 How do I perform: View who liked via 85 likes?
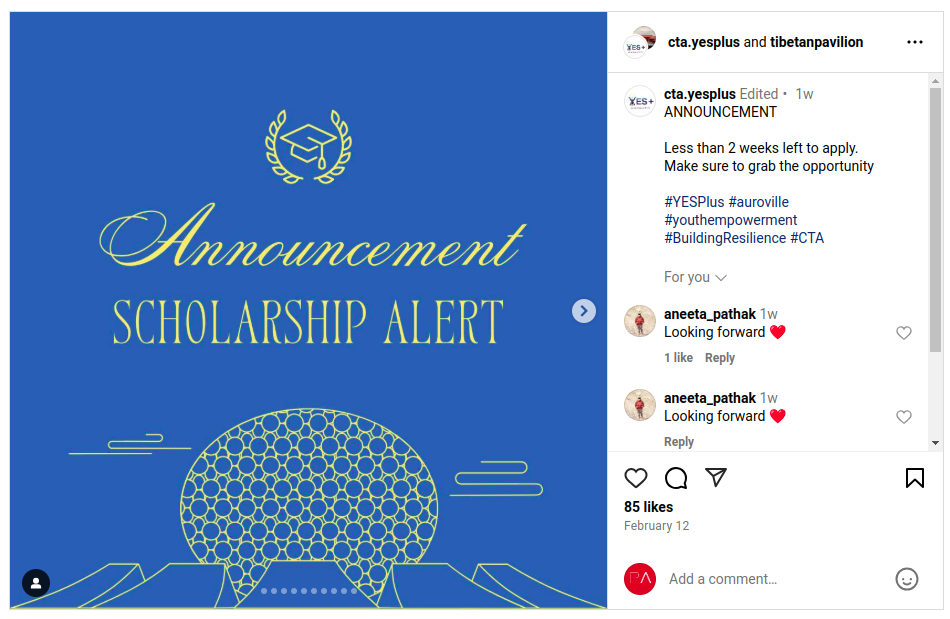click(648, 507)
